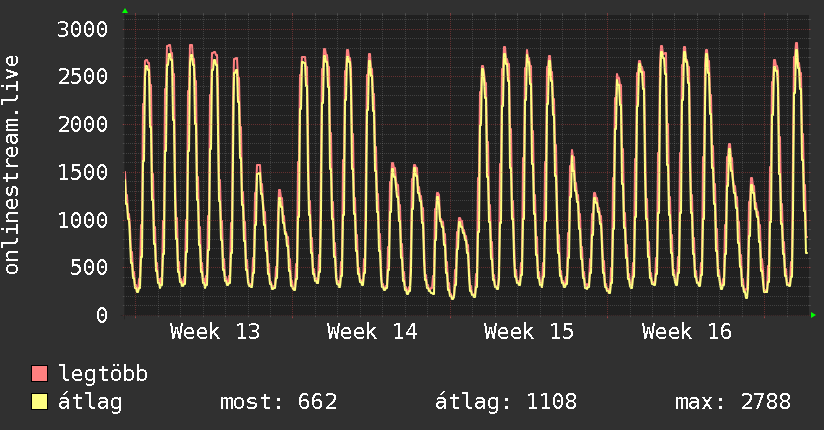
Task: Select the 'legtöbb' legend label
Action: coord(103,374)
